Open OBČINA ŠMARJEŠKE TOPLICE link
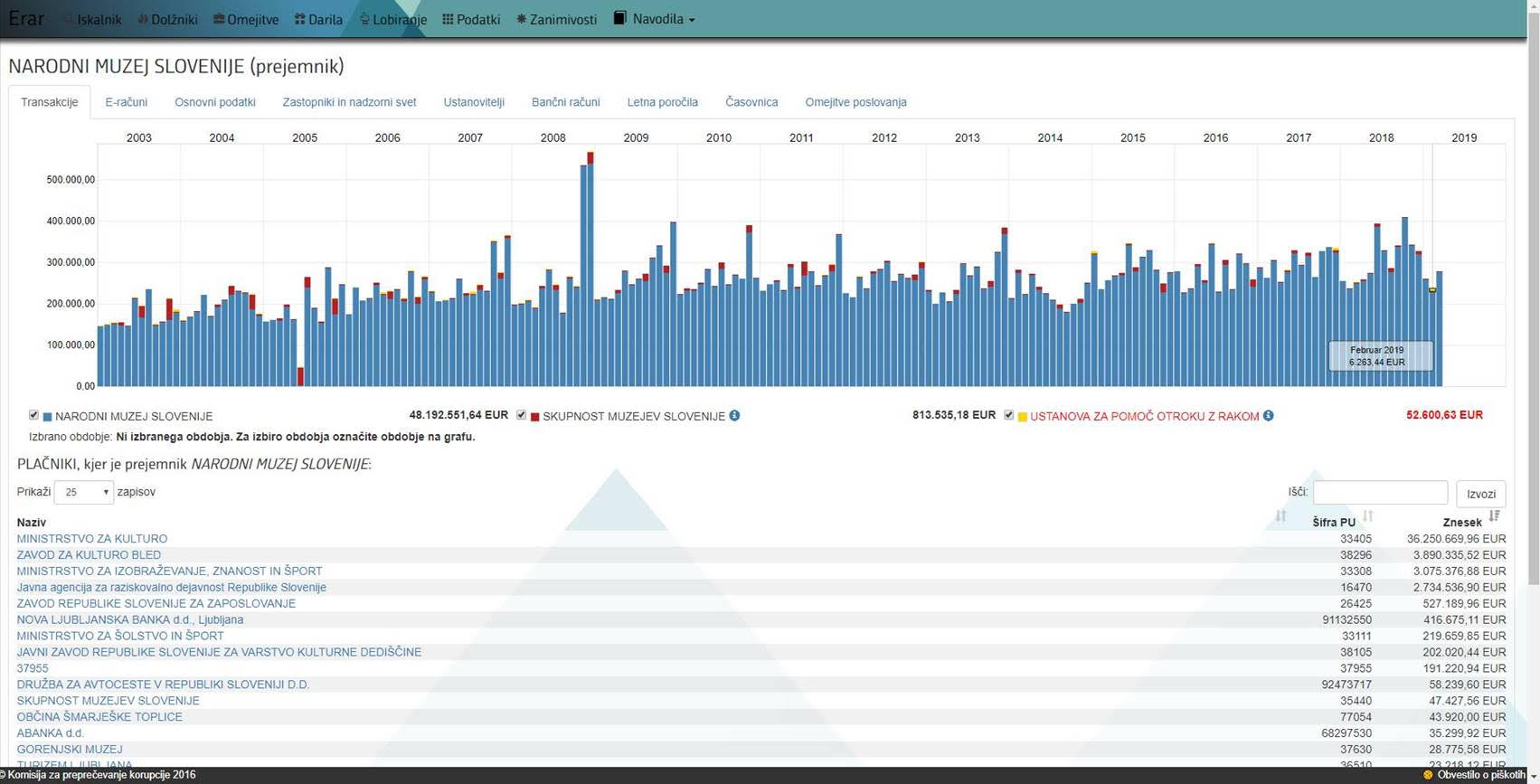Viewport: 1540px width, 784px height. [99, 717]
